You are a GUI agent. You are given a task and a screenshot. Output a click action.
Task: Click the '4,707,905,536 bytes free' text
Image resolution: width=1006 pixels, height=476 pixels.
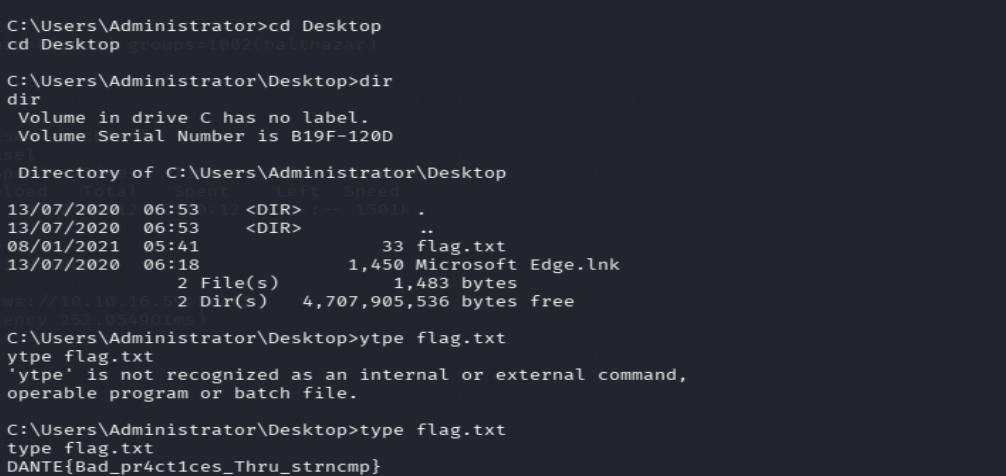[x=438, y=302]
